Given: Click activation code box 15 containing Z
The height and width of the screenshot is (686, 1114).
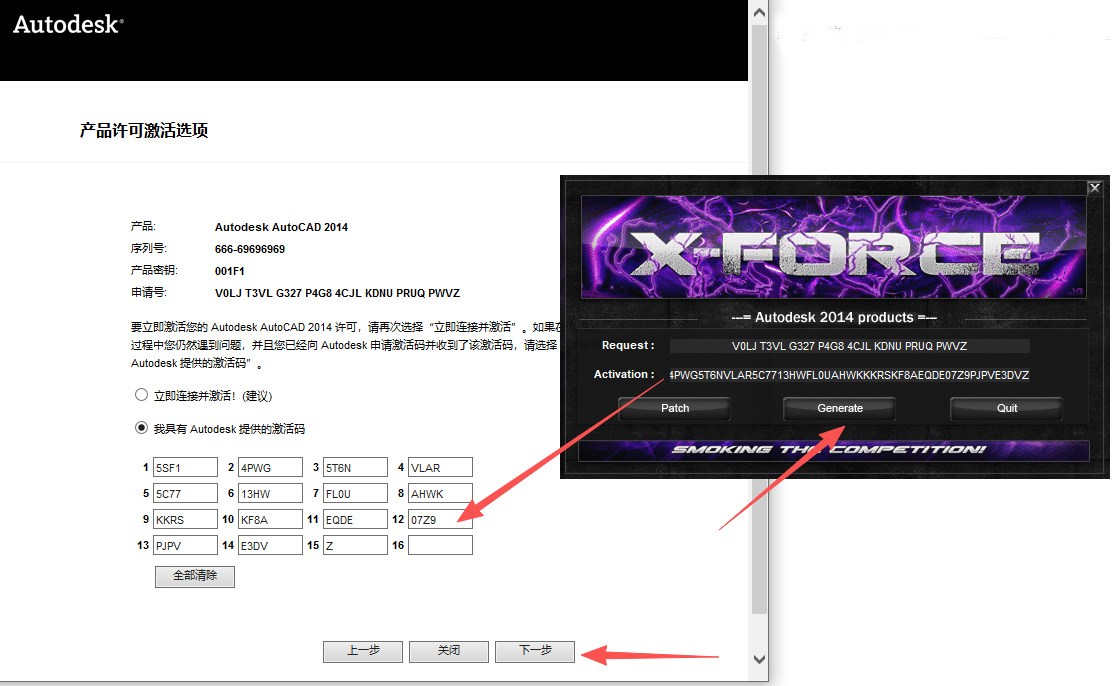Looking at the screenshot, I should point(355,545).
